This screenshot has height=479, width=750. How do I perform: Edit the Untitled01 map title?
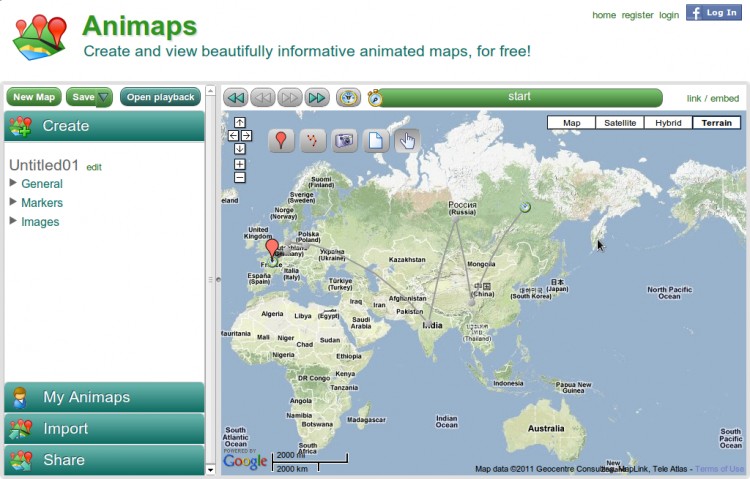click(x=94, y=167)
